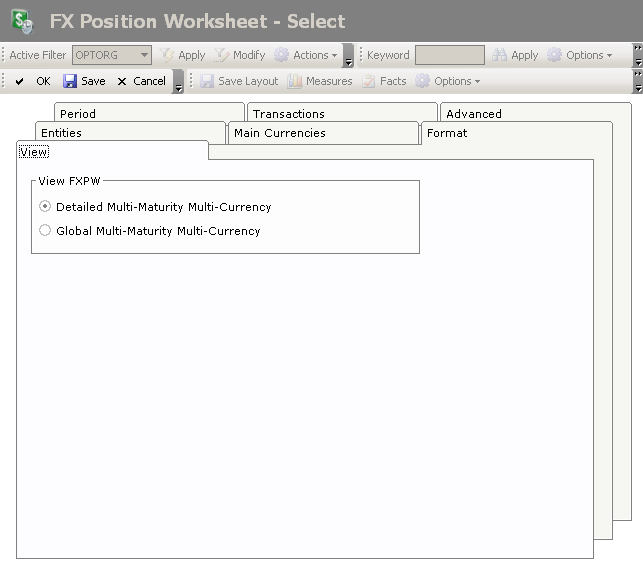
Task: Open Measures via its chart icon
Action: click(295, 81)
